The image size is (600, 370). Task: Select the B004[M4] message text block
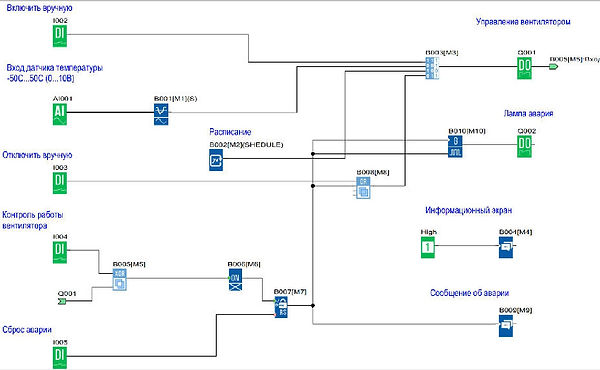[x=506, y=247]
